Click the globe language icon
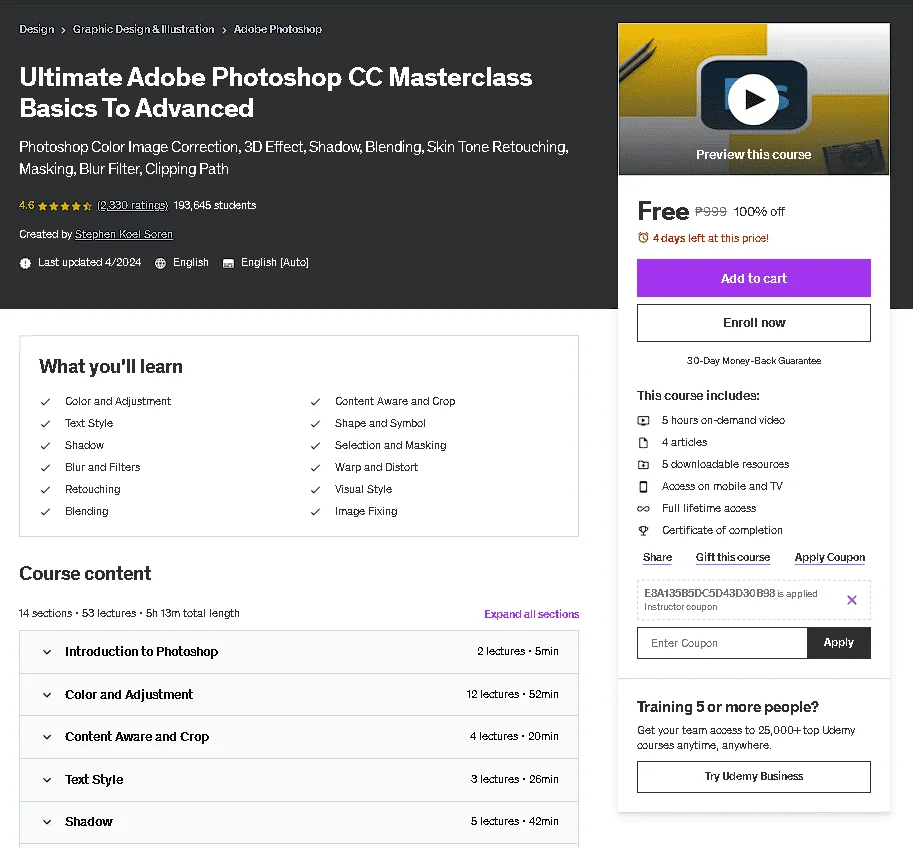 [160, 263]
